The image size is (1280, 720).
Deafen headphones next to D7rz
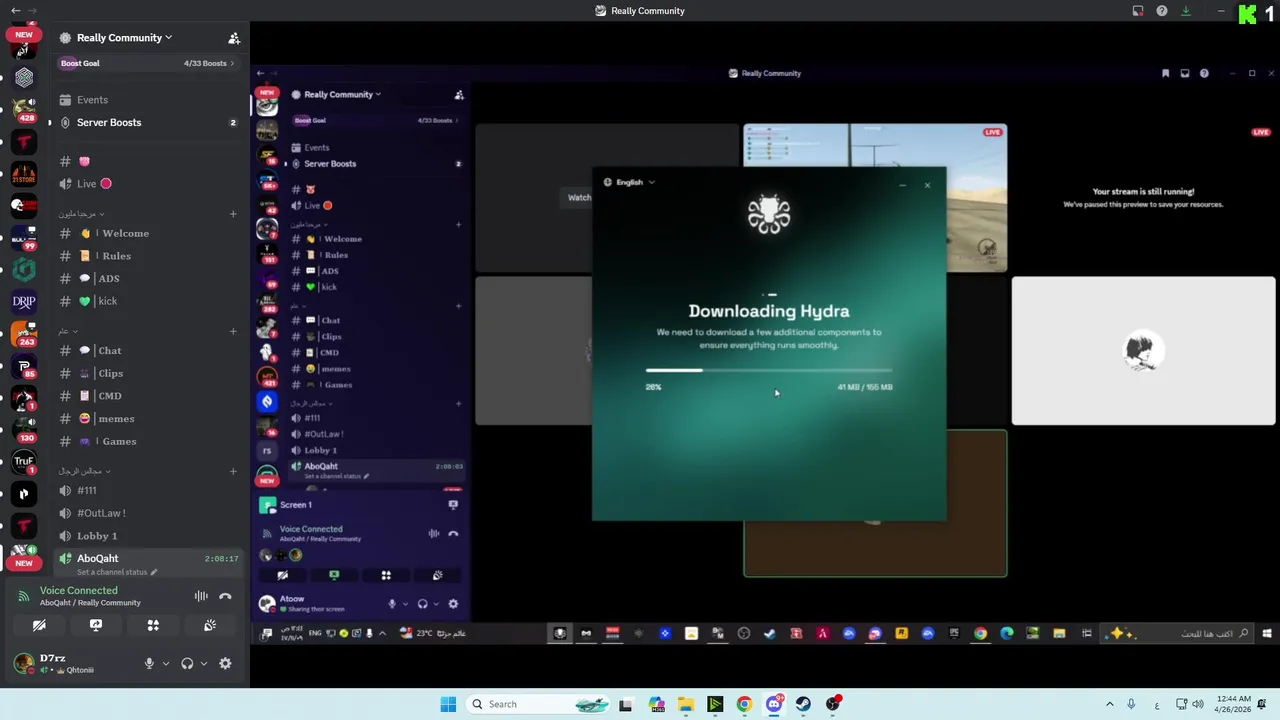(187, 663)
